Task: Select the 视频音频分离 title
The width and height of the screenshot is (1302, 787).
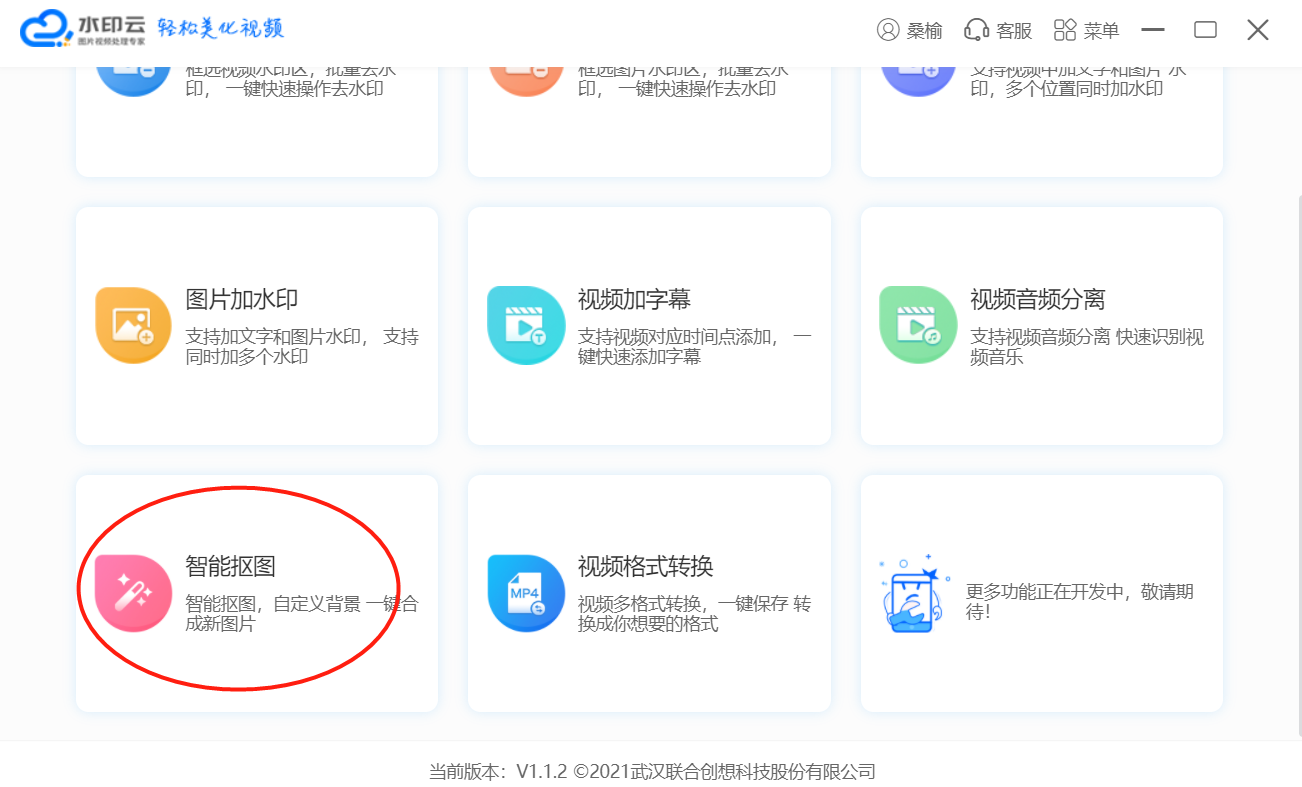Action: (x=1037, y=299)
